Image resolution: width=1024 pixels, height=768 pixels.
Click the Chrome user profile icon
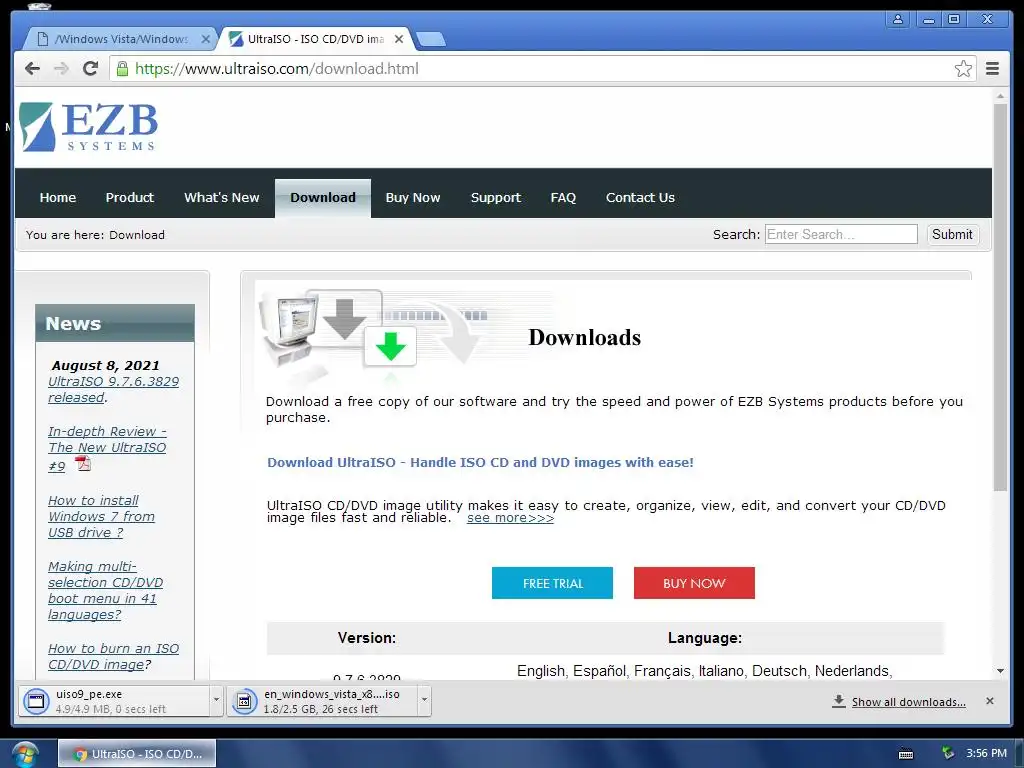point(898,19)
